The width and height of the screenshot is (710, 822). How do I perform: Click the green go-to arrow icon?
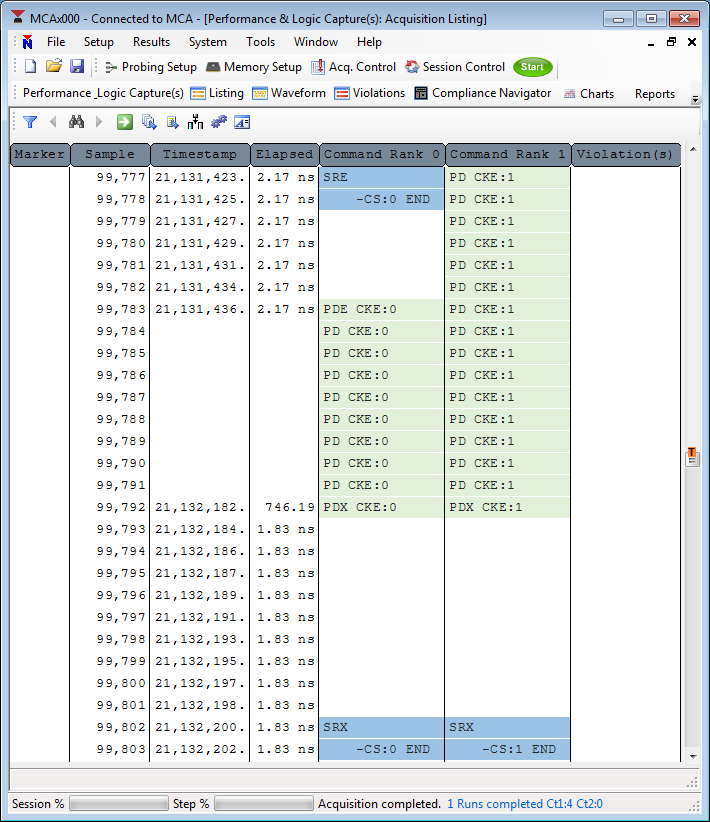point(125,122)
